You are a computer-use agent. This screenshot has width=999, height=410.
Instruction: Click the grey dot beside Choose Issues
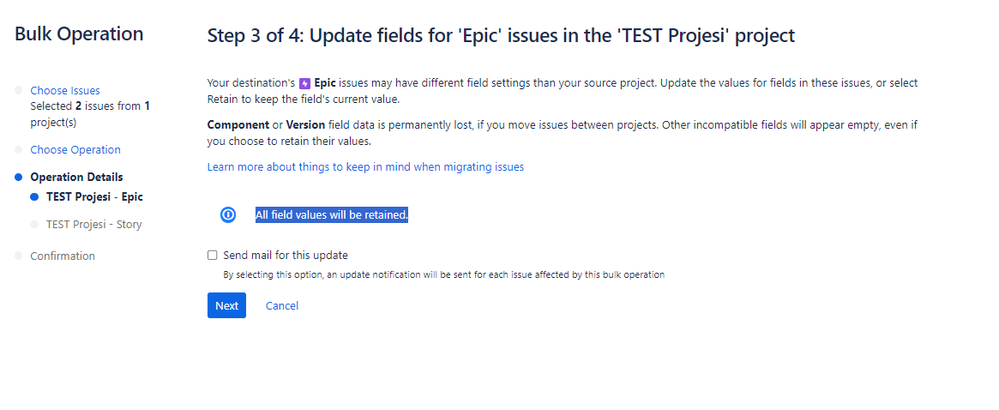[18, 90]
